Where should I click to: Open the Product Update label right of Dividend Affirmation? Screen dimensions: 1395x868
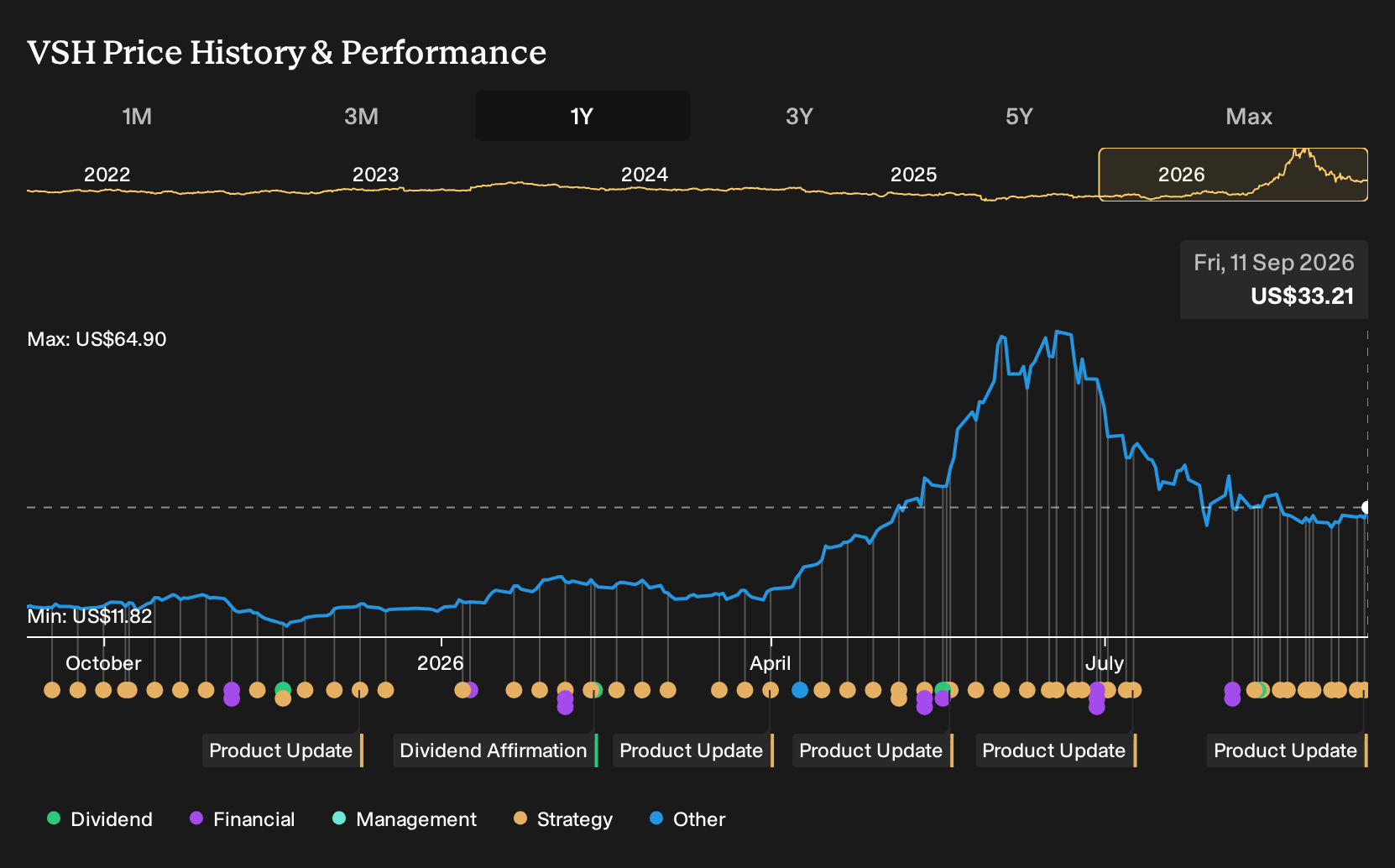coord(693,750)
